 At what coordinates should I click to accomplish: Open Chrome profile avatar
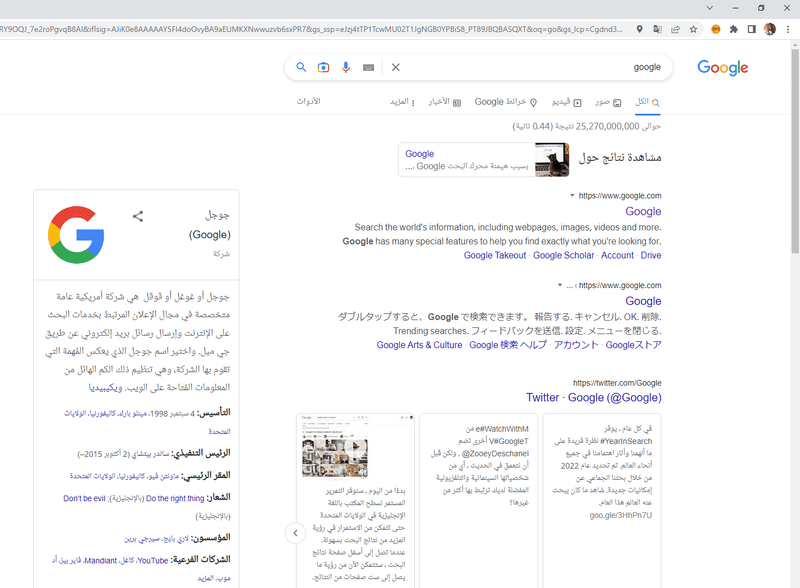(770, 29)
